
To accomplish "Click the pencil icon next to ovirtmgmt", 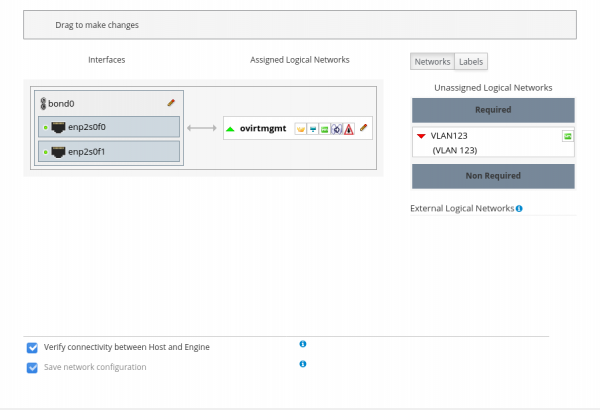I will [364, 128].
